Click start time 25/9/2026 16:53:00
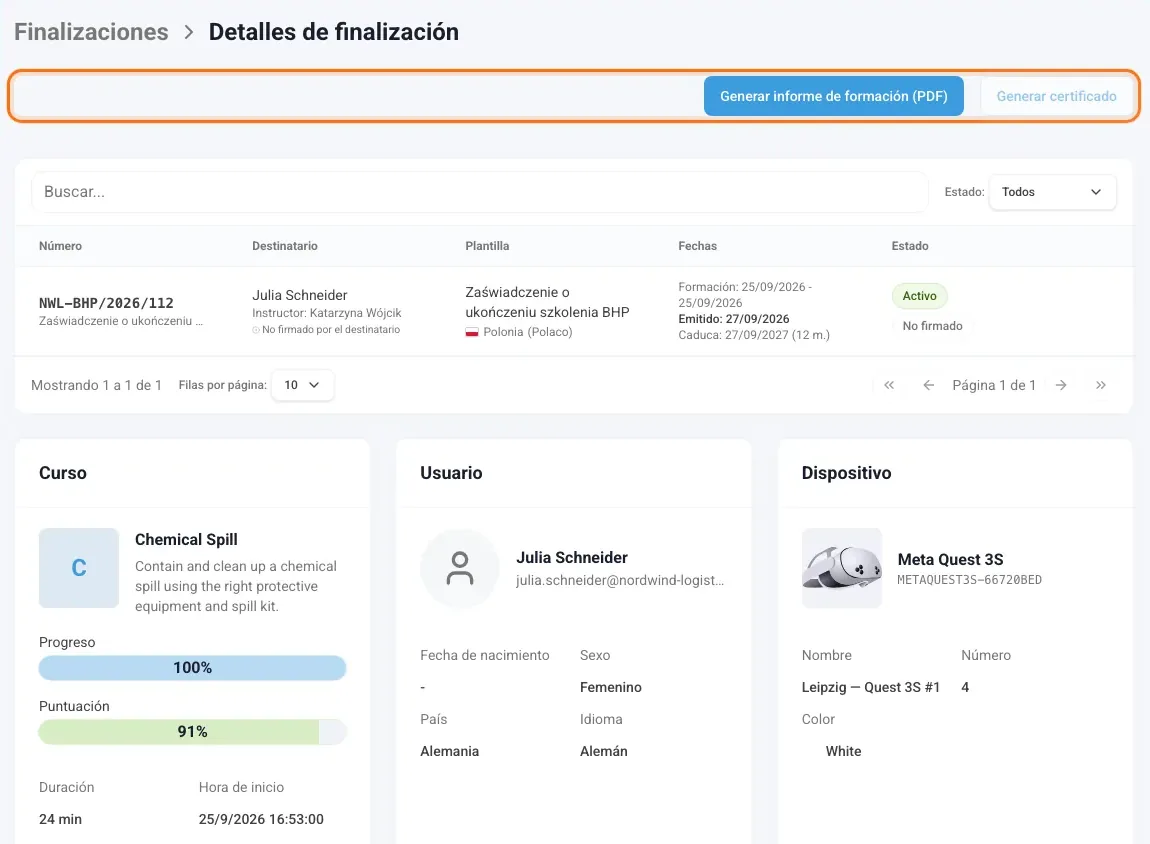Image resolution: width=1150 pixels, height=844 pixels. (261, 819)
